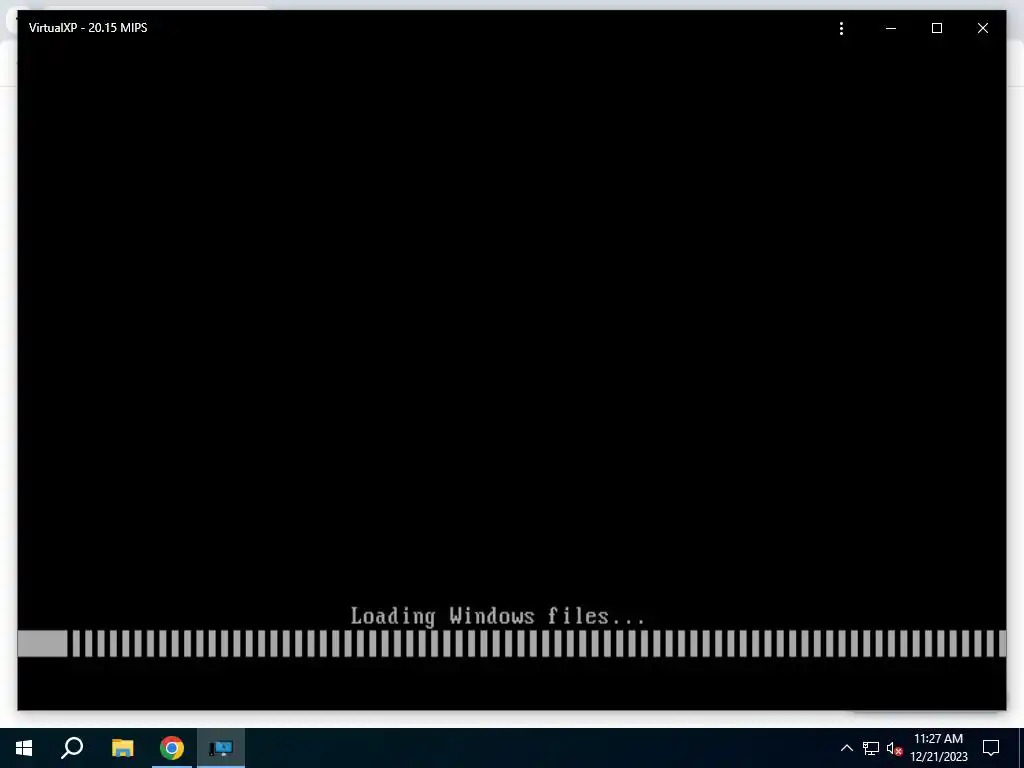Open taskbar Search

click(x=72, y=748)
